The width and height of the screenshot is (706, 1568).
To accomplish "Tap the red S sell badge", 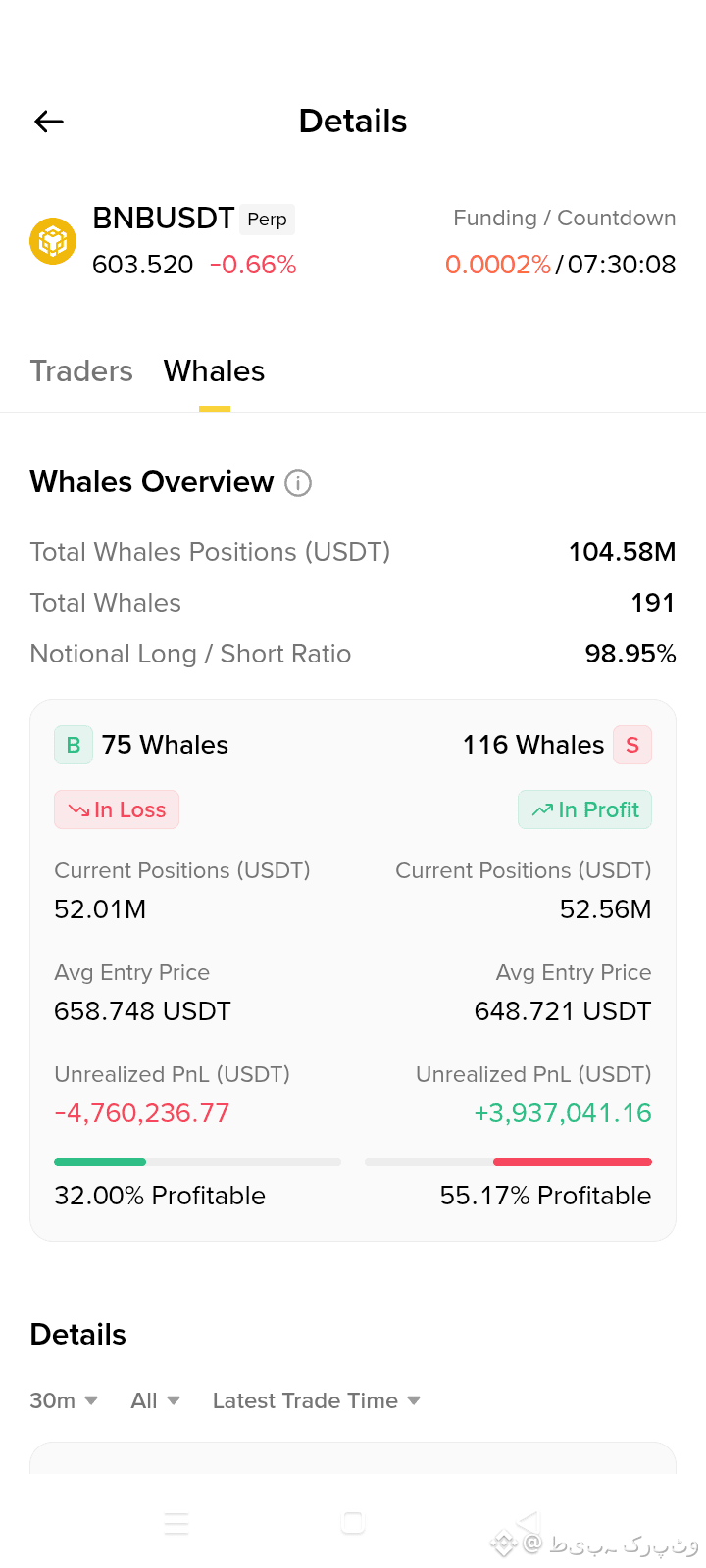I will coord(632,745).
